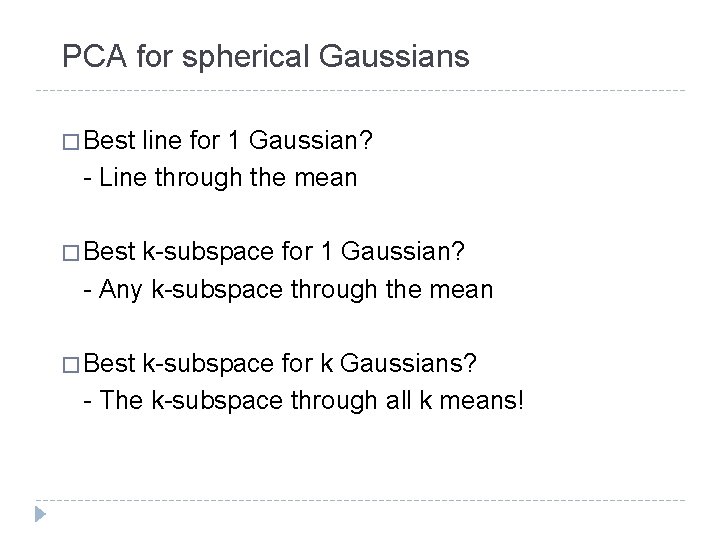This screenshot has width=720, height=540.
Task: Click the word 'Line' in the first answer
Action: pyautogui.click(x=122, y=178)
